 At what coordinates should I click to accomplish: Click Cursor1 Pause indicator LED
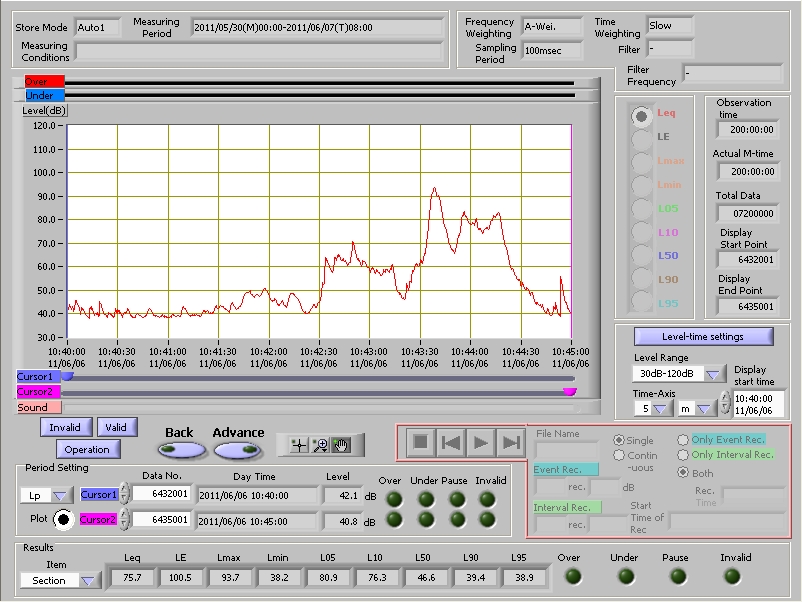coord(457,499)
